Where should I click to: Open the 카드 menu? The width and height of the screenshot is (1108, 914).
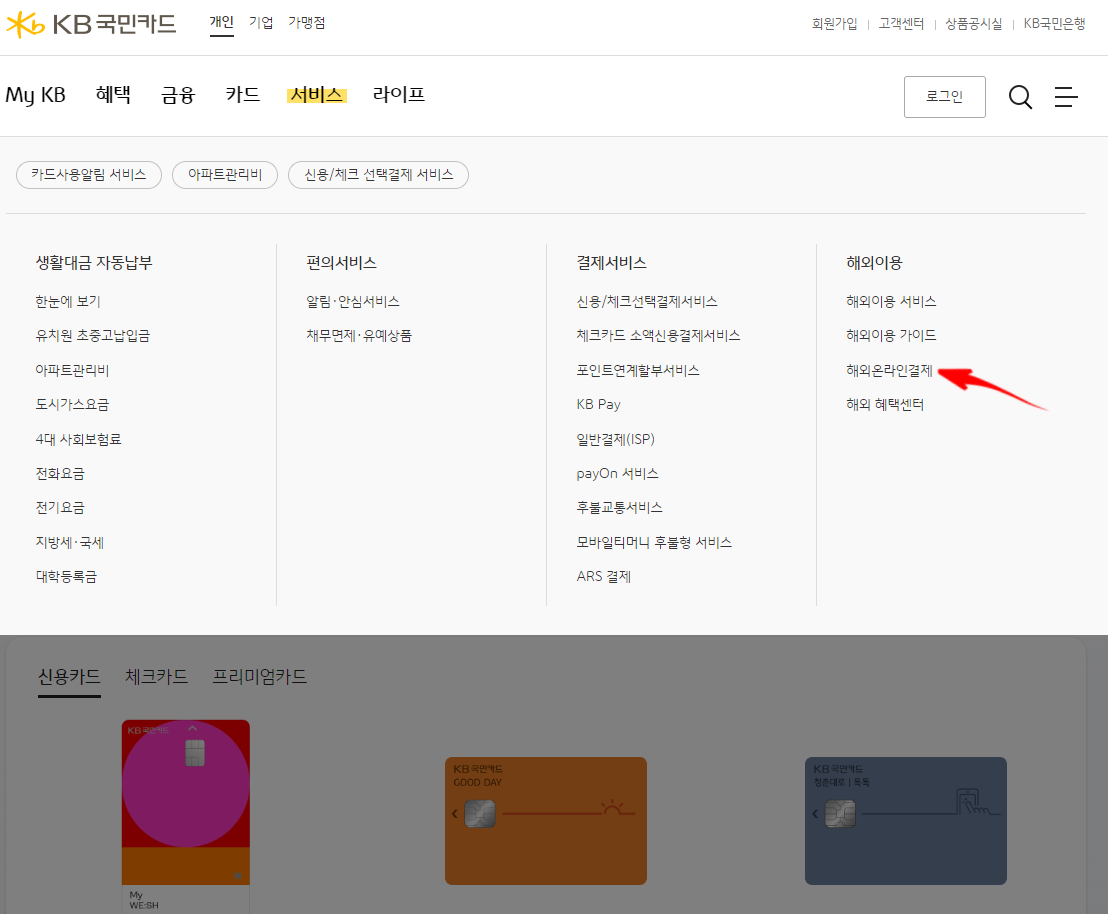pos(243,95)
